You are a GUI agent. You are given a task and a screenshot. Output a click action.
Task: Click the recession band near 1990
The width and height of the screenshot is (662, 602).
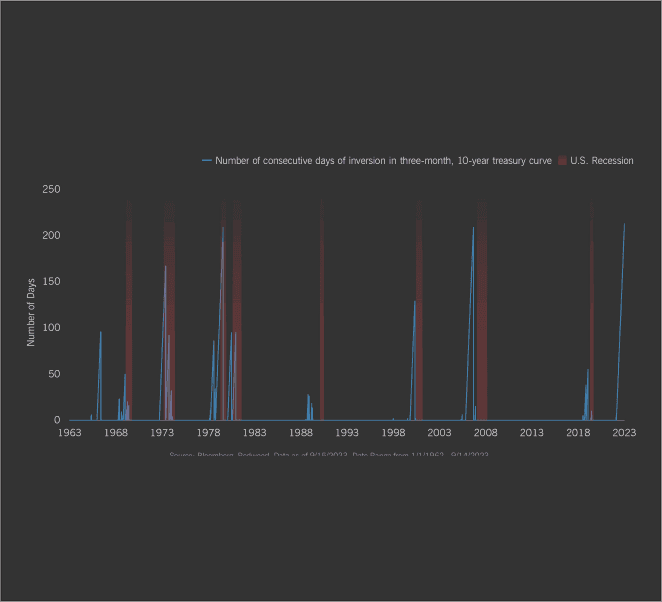tap(322, 310)
